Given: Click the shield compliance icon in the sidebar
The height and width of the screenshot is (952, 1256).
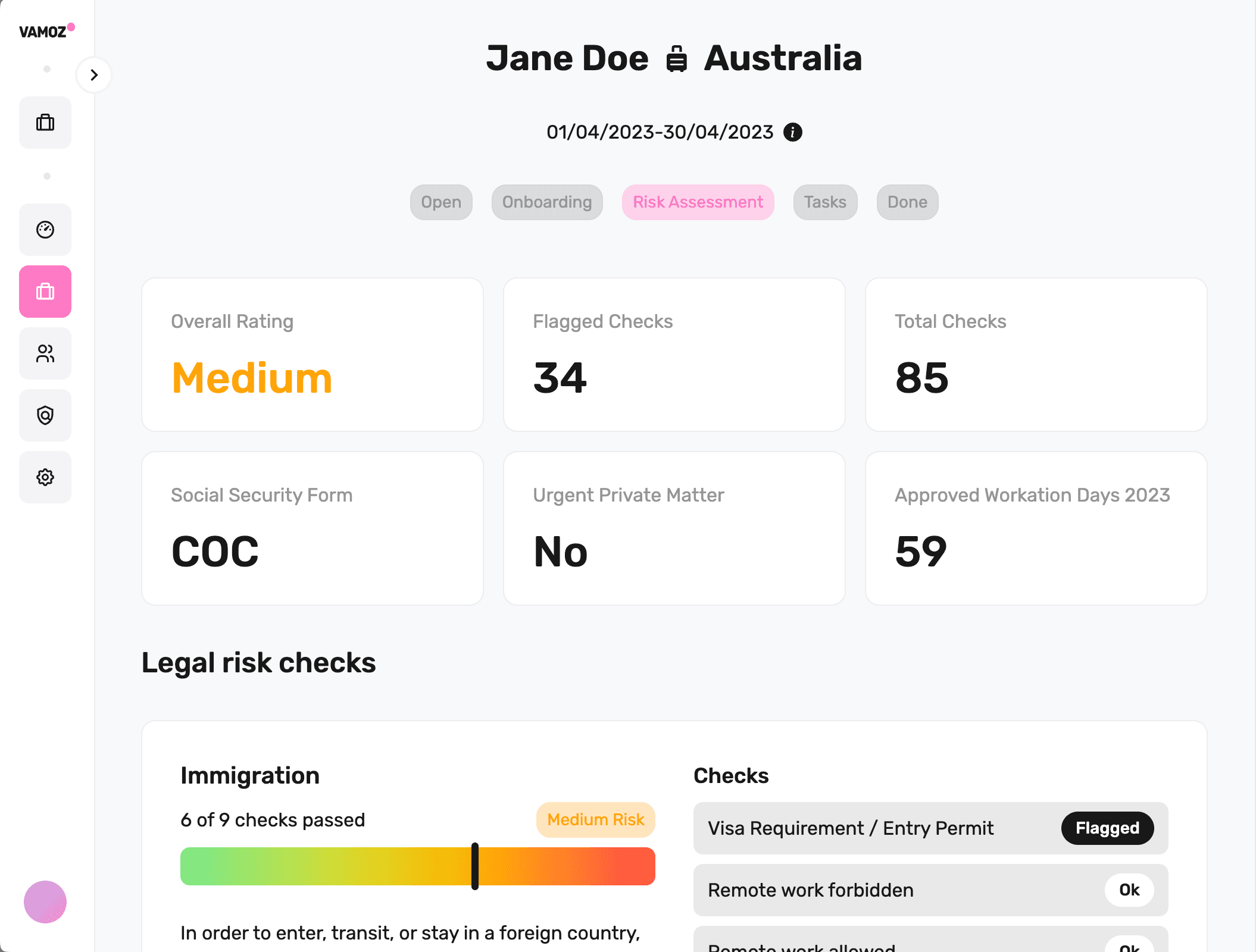Looking at the screenshot, I should pyautogui.click(x=45, y=415).
